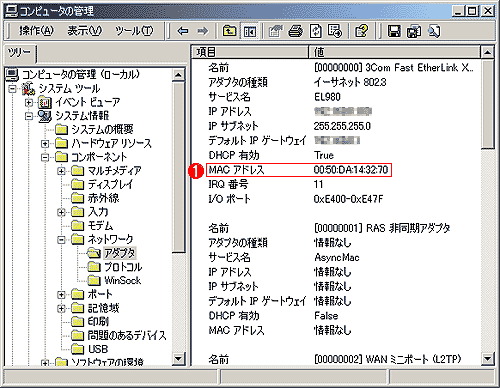This screenshot has width=500, height=388.
Task: Click the 3Com Fast EtherLink adapter name
Action: (x=393, y=68)
